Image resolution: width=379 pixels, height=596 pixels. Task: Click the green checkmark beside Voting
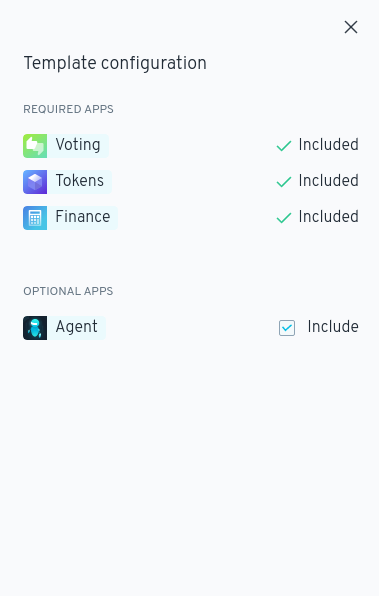[284, 146]
